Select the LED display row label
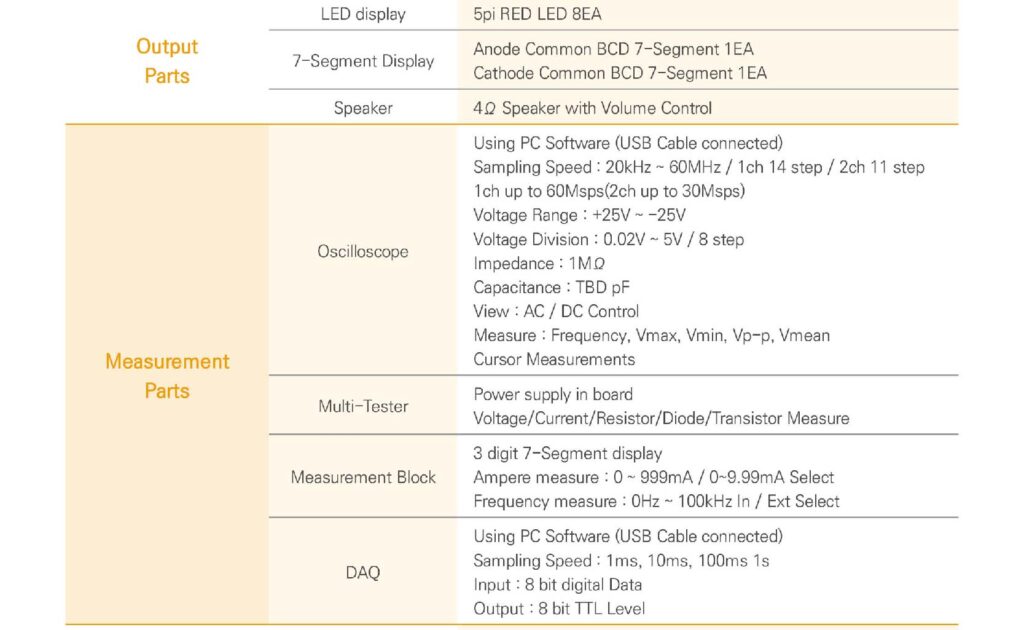The height and width of the screenshot is (630, 1024). (x=363, y=14)
